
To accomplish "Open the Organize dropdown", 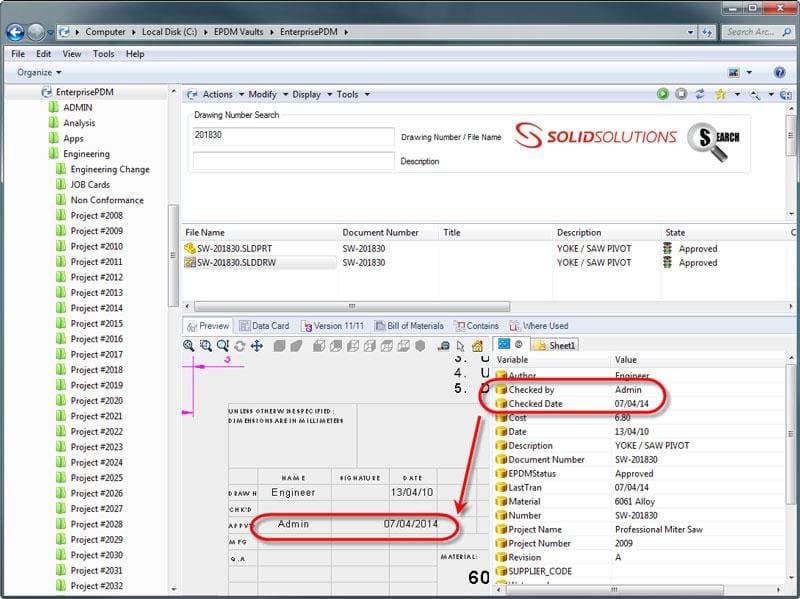I will pos(39,73).
